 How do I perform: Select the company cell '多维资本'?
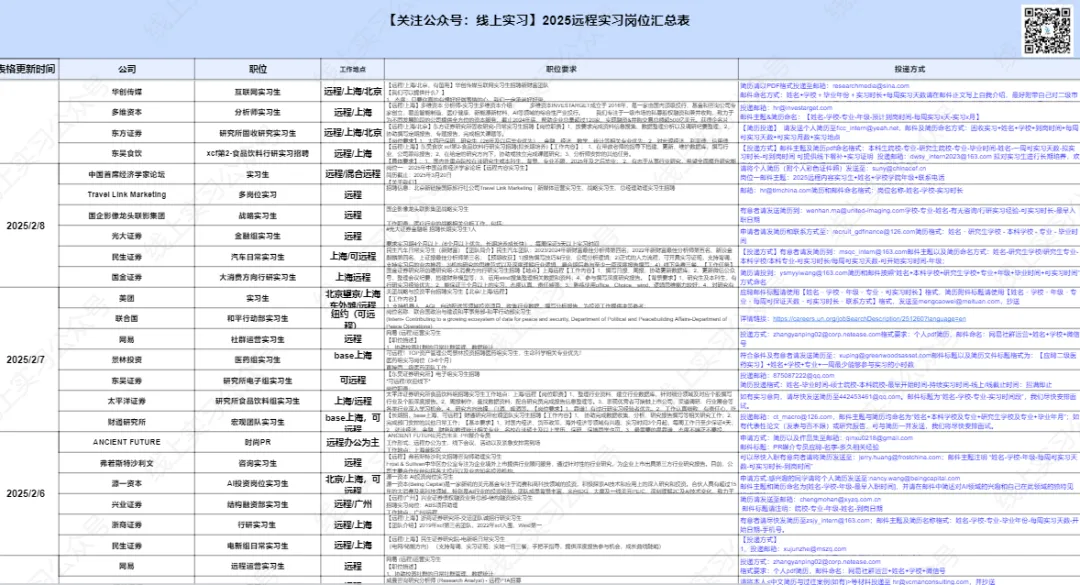(127, 112)
